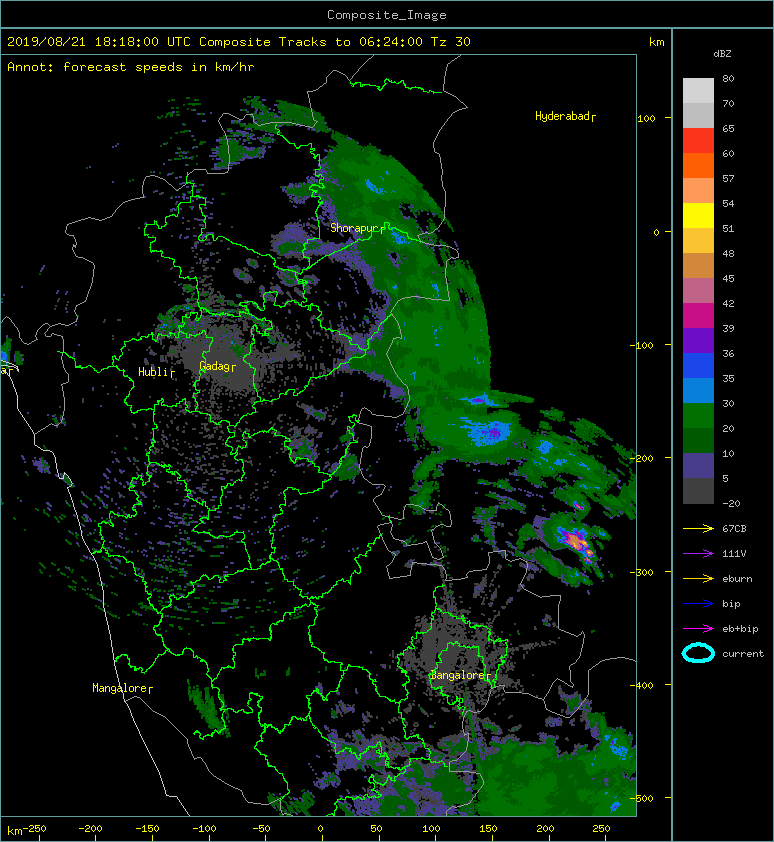Click the intense magenta-yellow storm cell core
Screen dimensions: 774x842
click(x=575, y=541)
